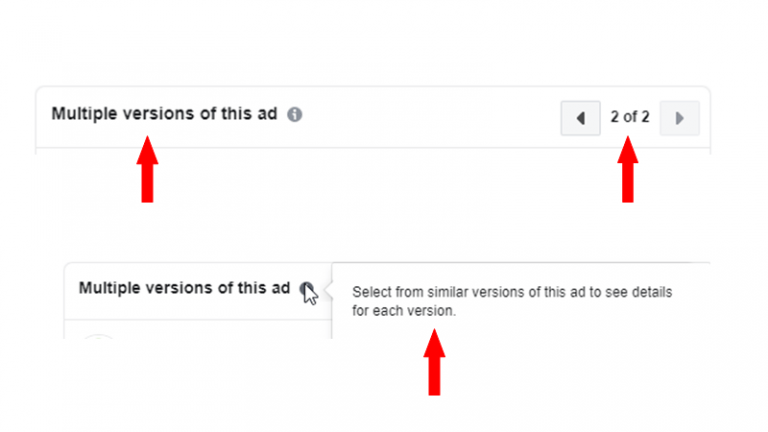Click red arrow under upper panel heading

click(x=147, y=170)
